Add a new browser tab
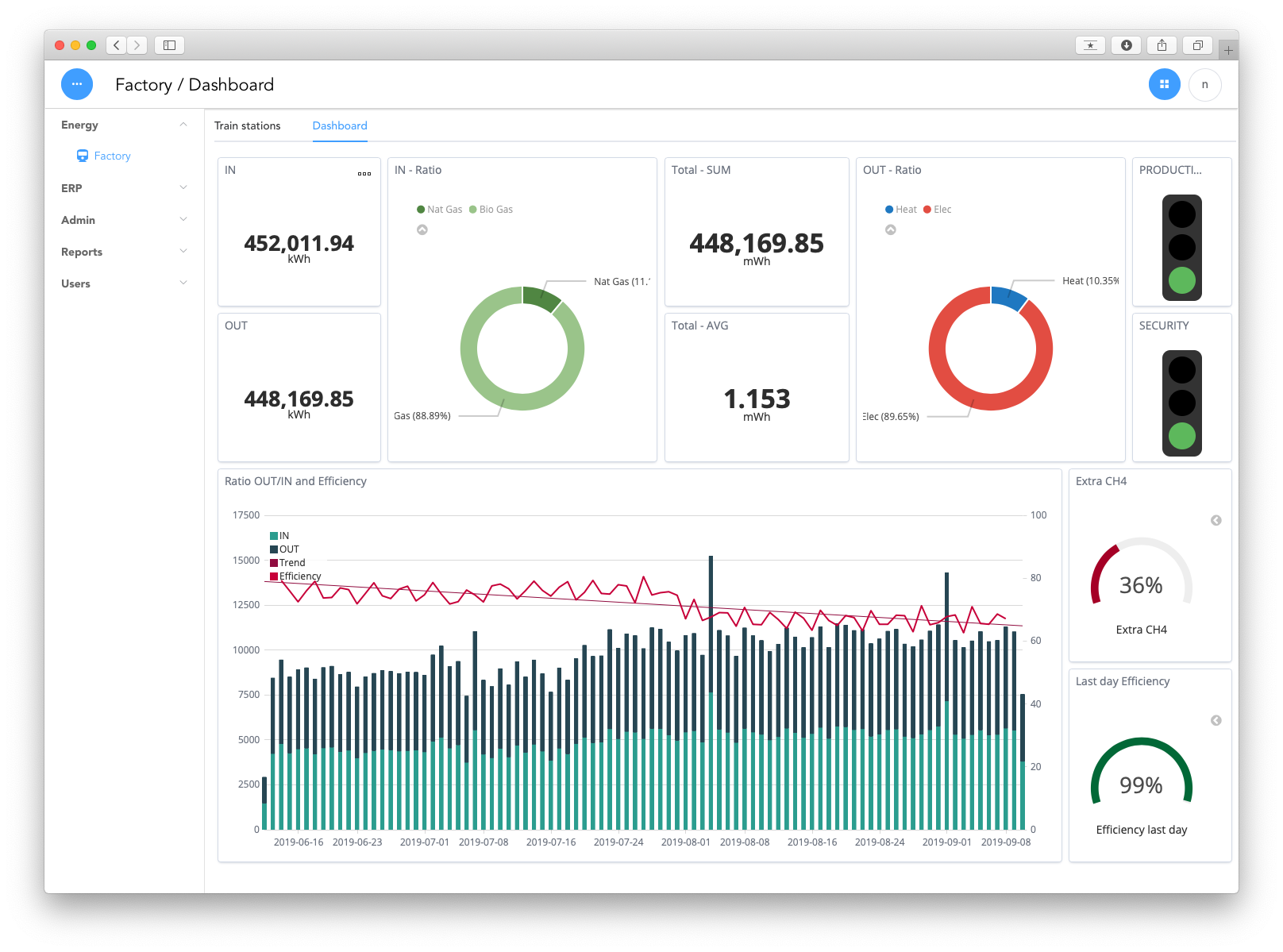1283x952 pixels. tap(1228, 50)
